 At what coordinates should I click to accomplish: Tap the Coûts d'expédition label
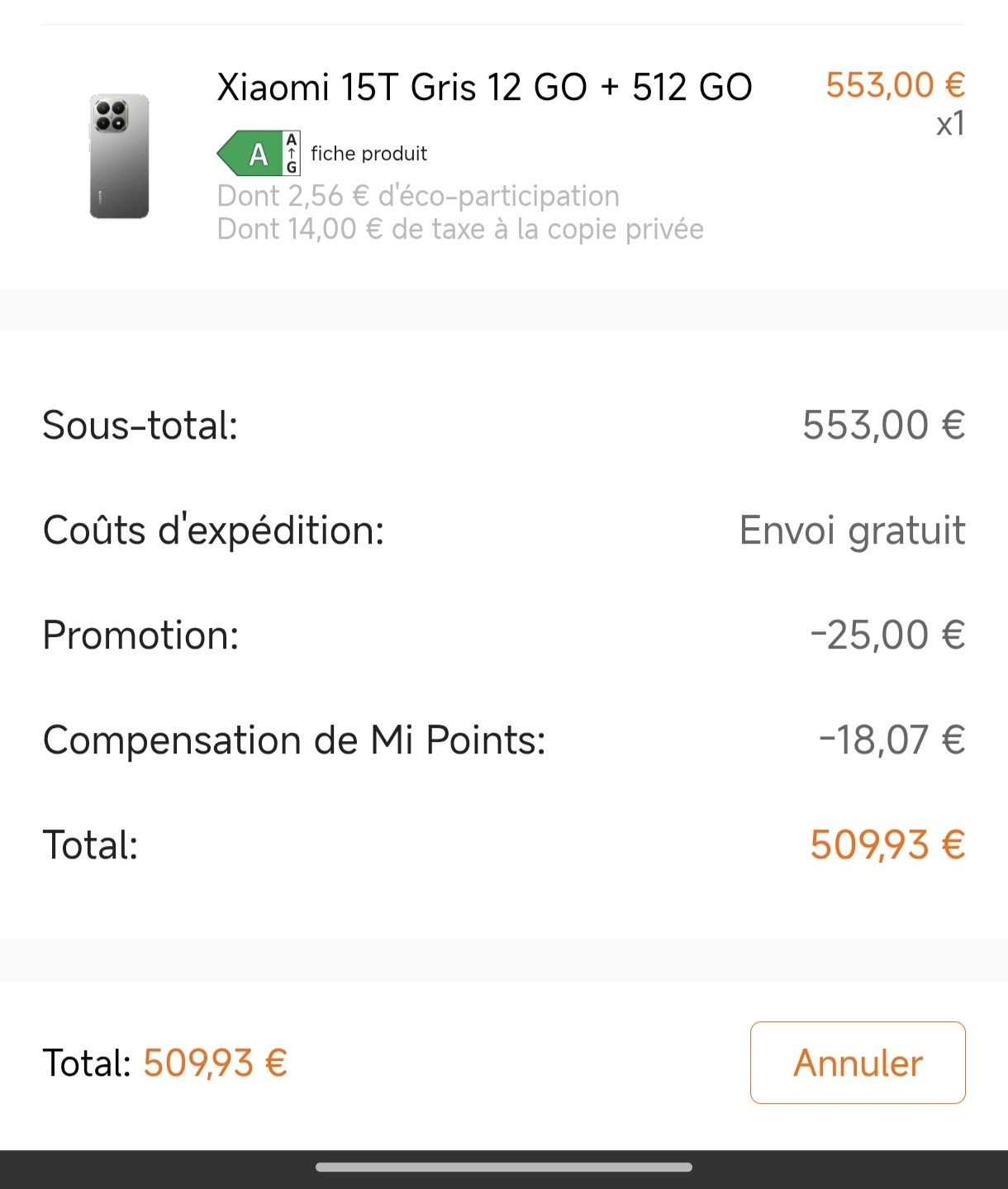pos(213,530)
